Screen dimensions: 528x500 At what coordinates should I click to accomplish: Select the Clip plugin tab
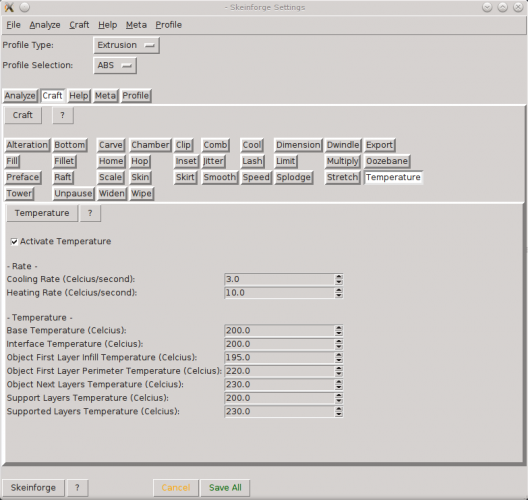[x=184, y=145]
